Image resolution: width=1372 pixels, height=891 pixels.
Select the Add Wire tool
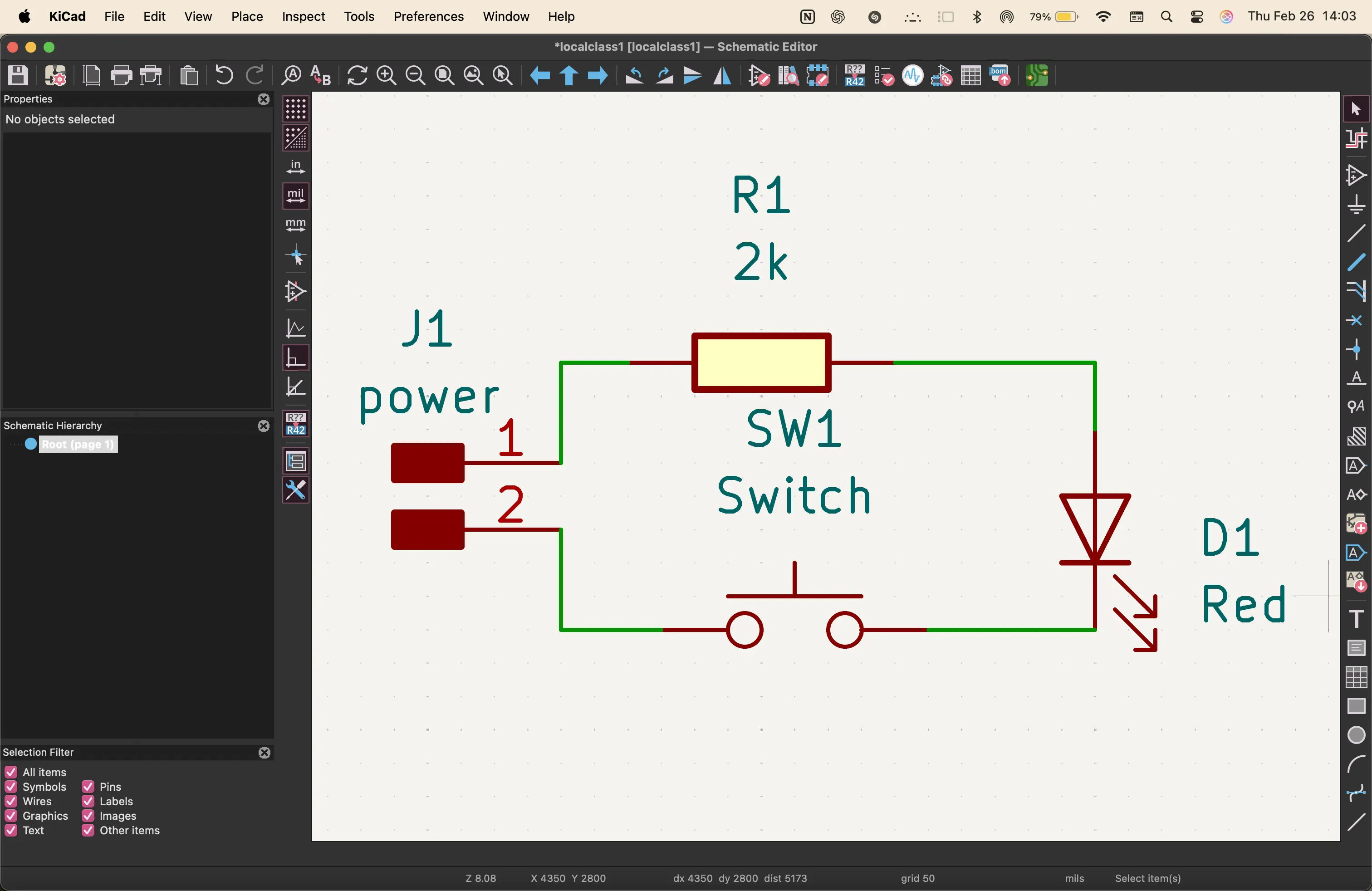point(1356,234)
